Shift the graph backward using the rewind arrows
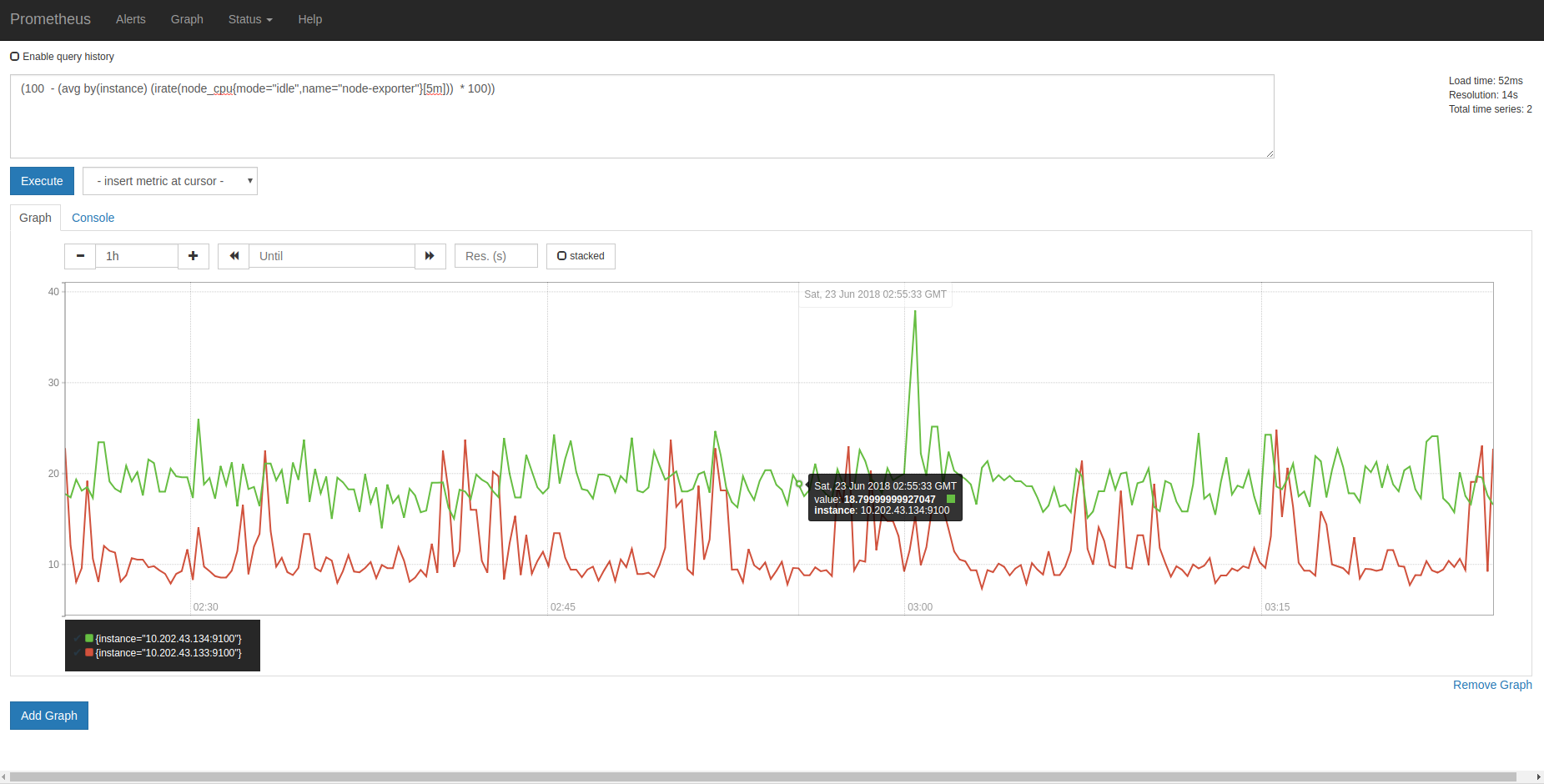 click(233, 256)
